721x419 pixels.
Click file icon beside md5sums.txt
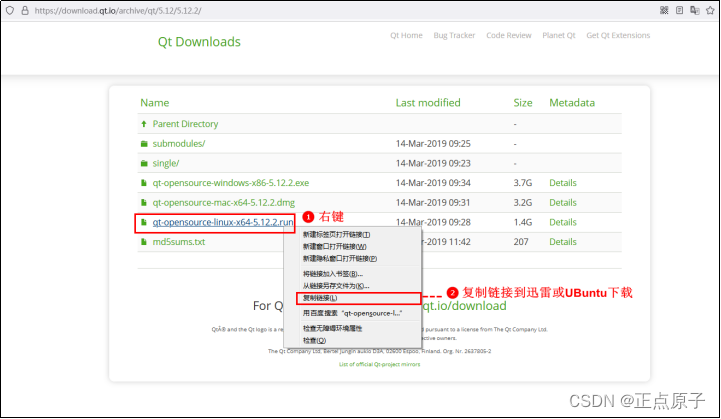[143, 241]
